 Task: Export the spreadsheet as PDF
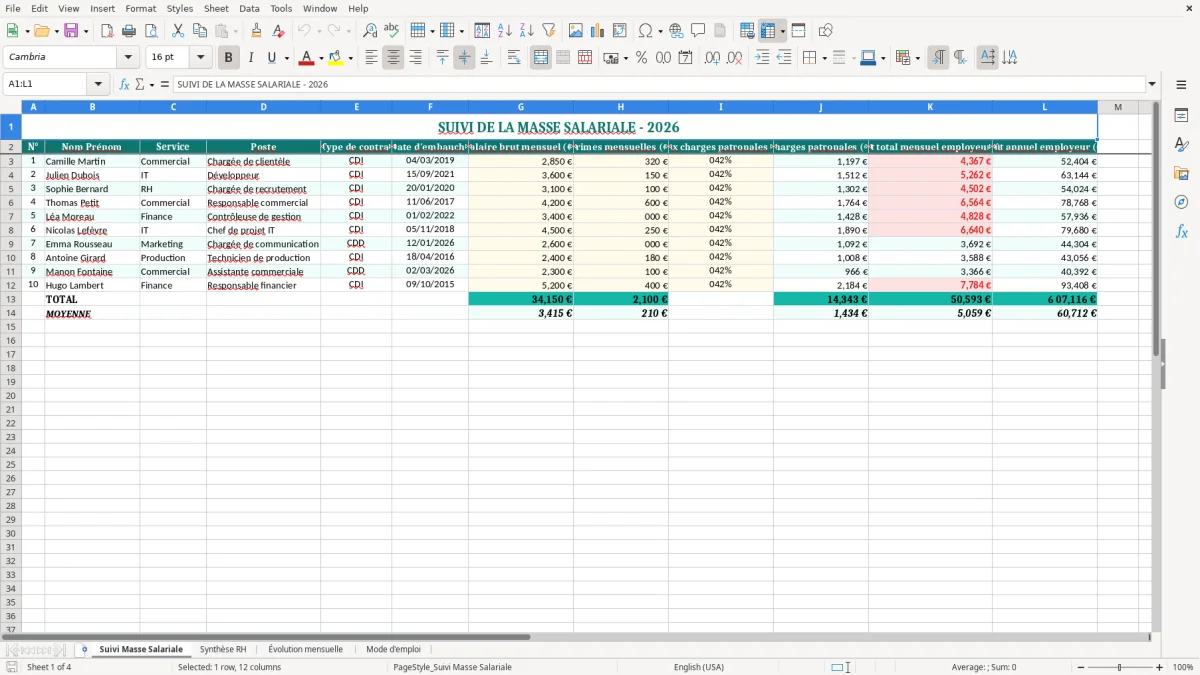click(x=107, y=31)
